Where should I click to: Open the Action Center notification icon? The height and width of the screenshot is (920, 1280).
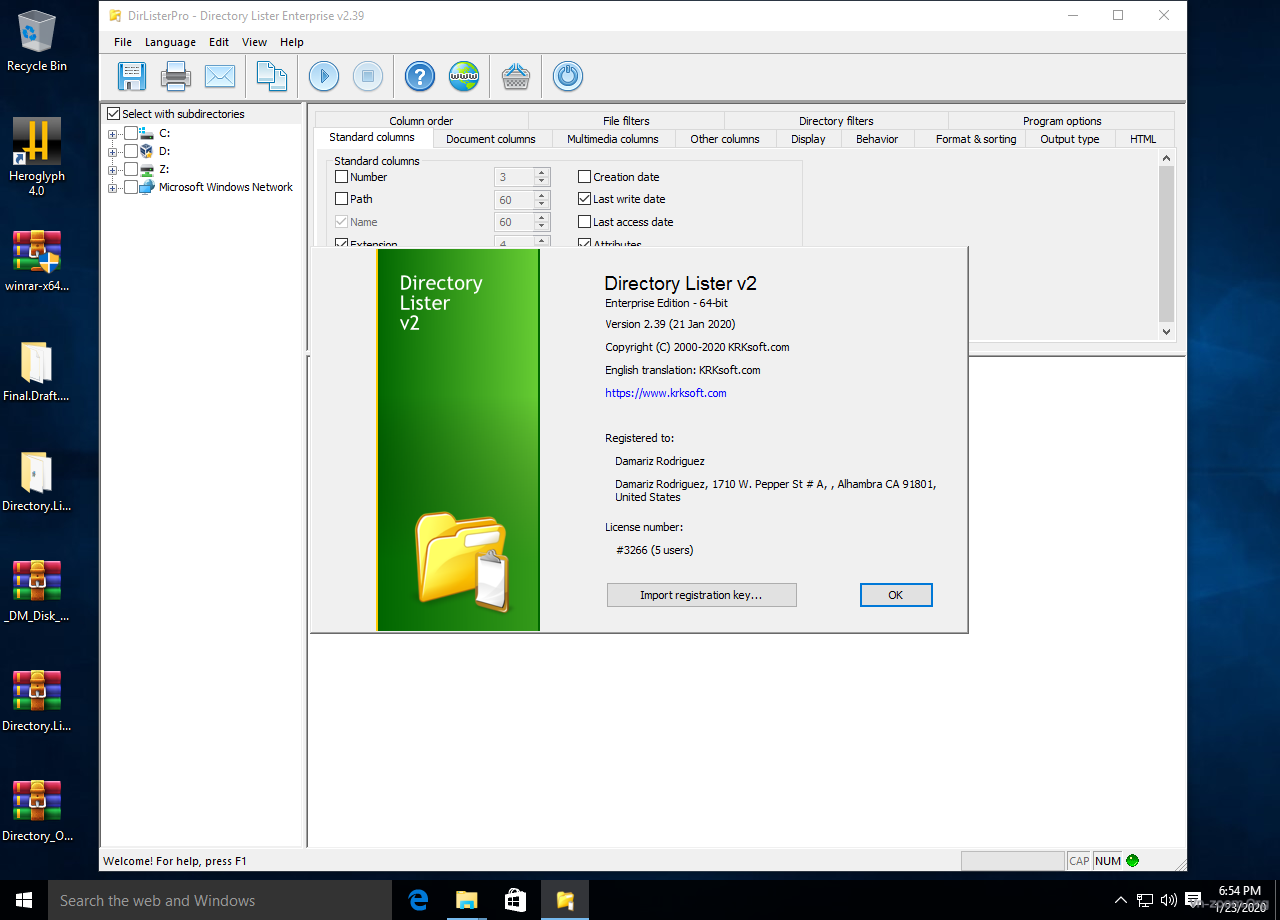pyautogui.click(x=1192, y=900)
